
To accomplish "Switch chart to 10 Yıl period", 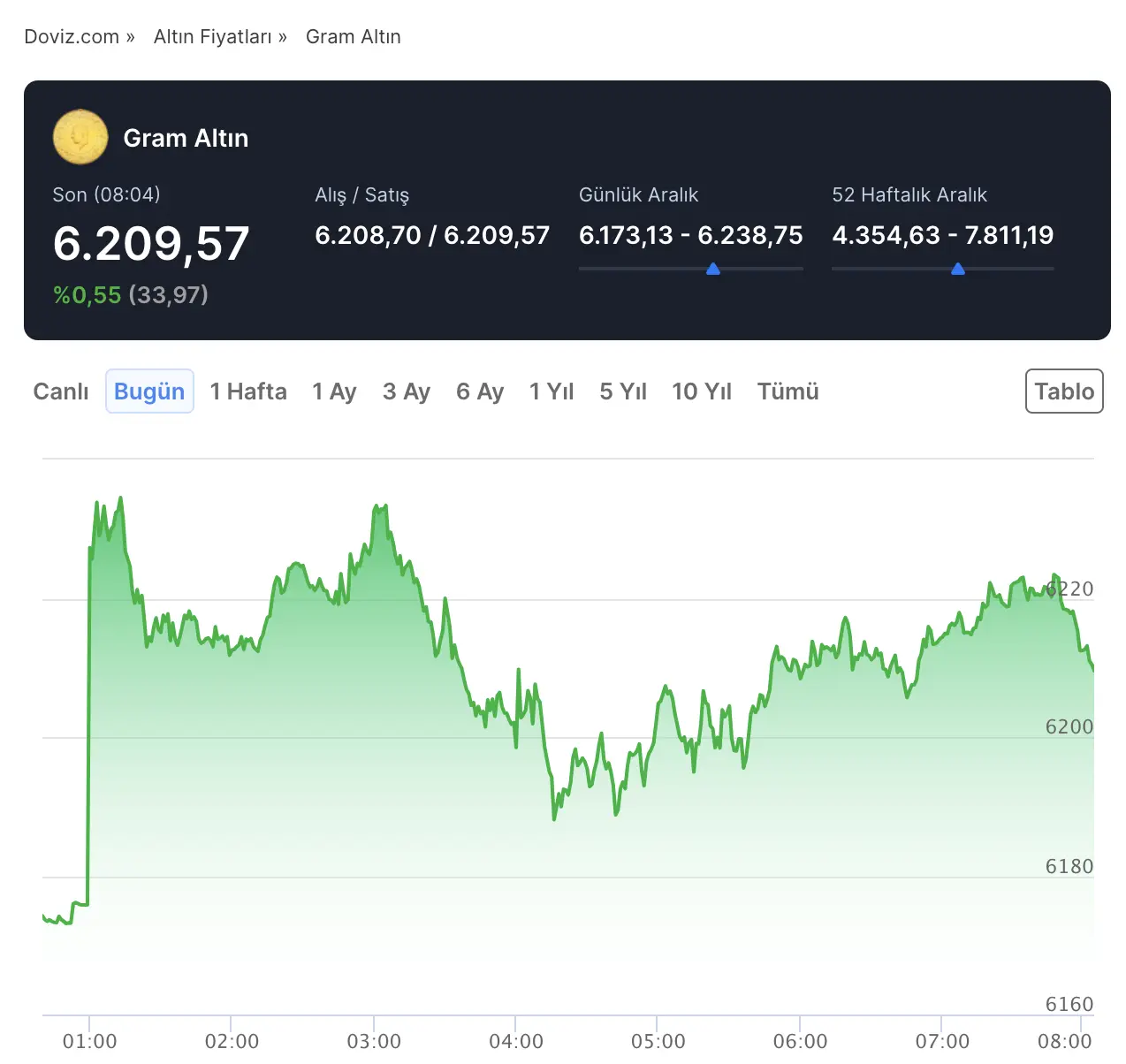I will (x=702, y=391).
